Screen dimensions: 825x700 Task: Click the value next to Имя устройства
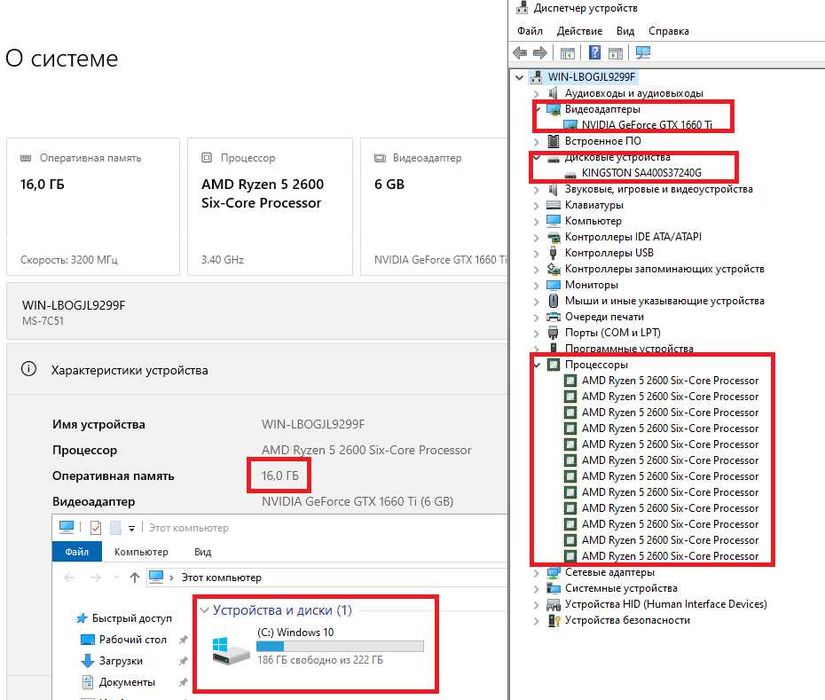[313, 424]
